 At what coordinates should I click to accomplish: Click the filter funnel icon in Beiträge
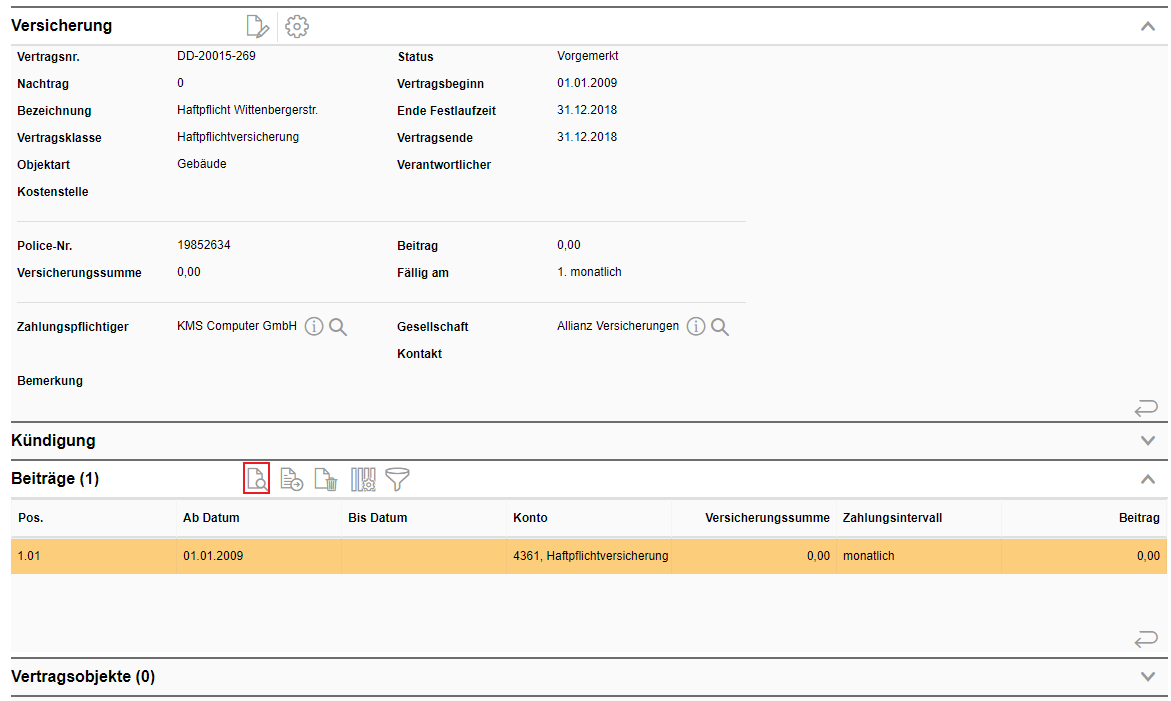coord(398,480)
